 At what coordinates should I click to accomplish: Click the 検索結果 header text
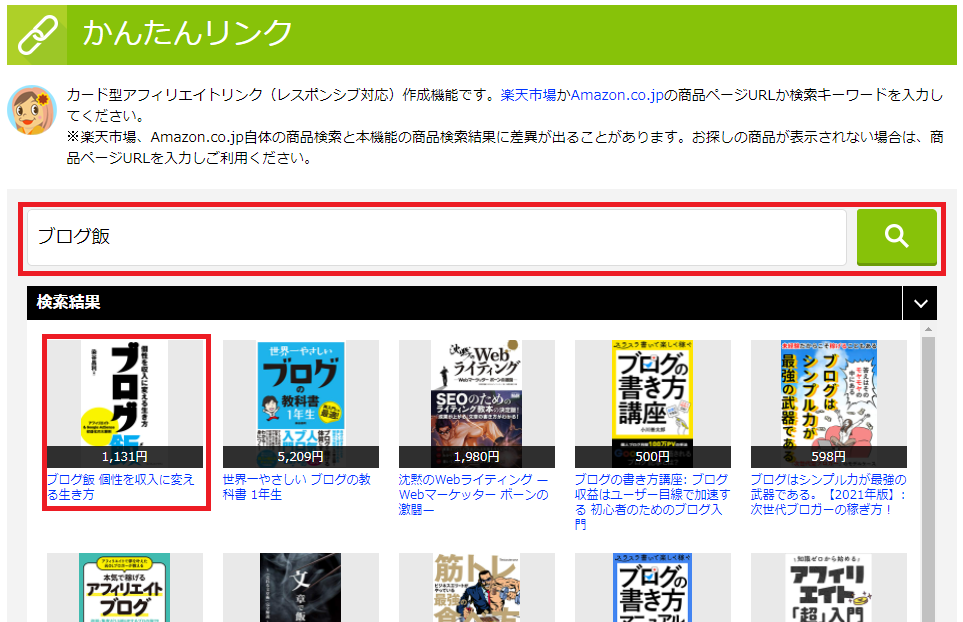click(68, 302)
